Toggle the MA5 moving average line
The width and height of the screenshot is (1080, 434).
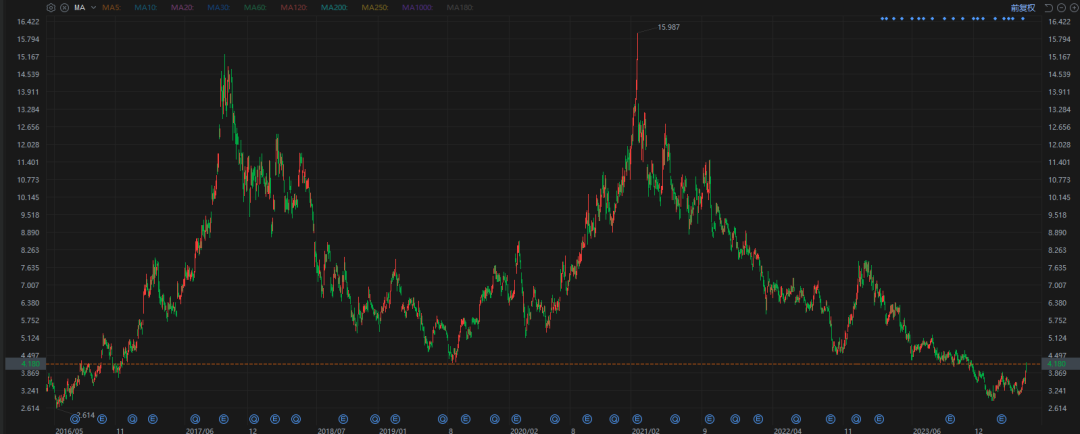[x=111, y=7]
